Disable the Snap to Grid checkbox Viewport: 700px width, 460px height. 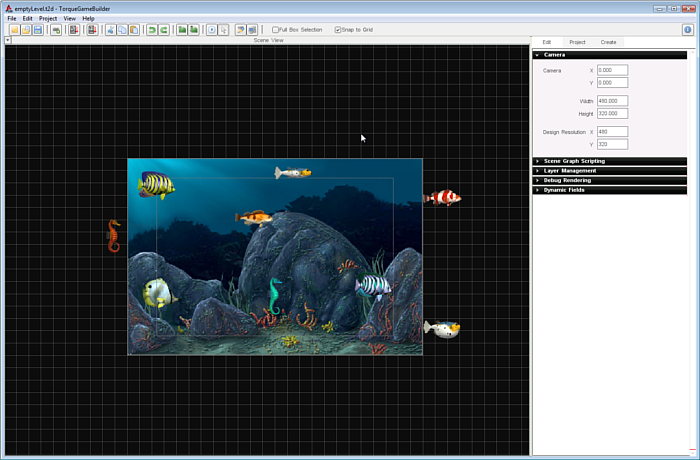[338, 30]
